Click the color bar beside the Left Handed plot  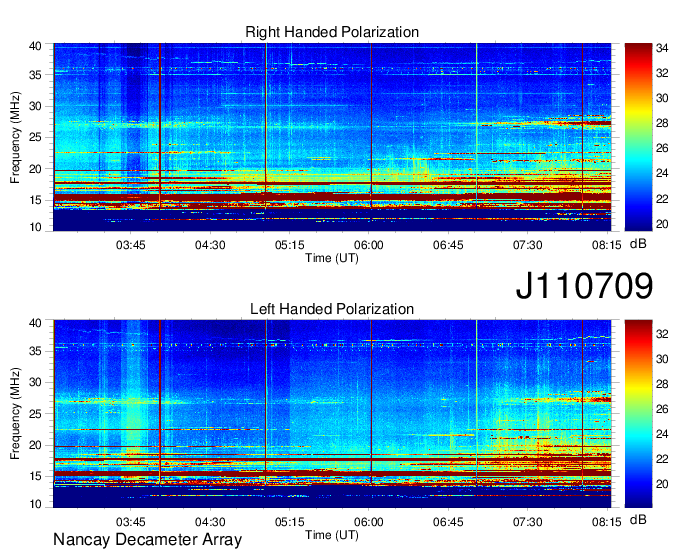point(638,414)
